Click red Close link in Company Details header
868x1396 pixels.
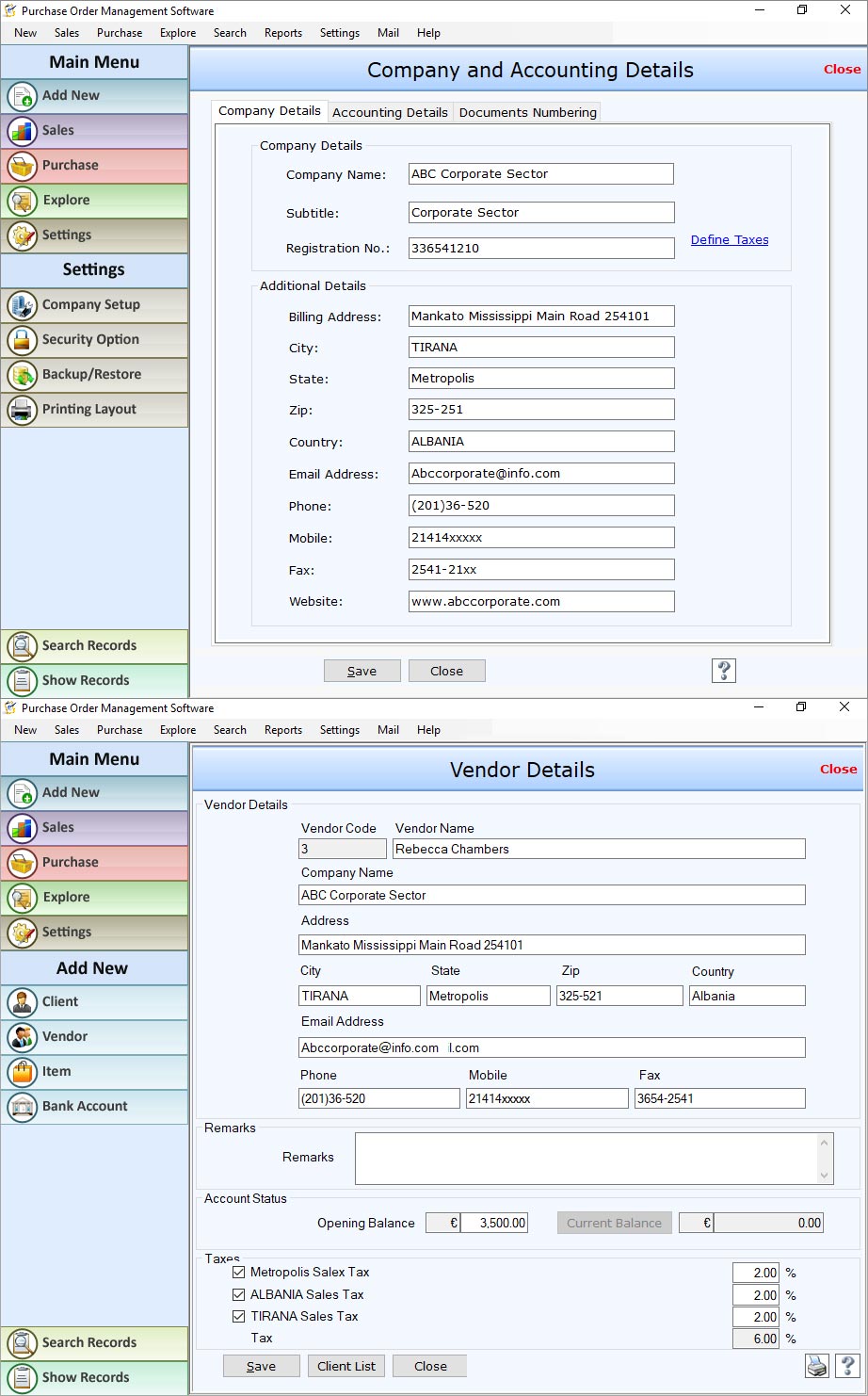842,70
